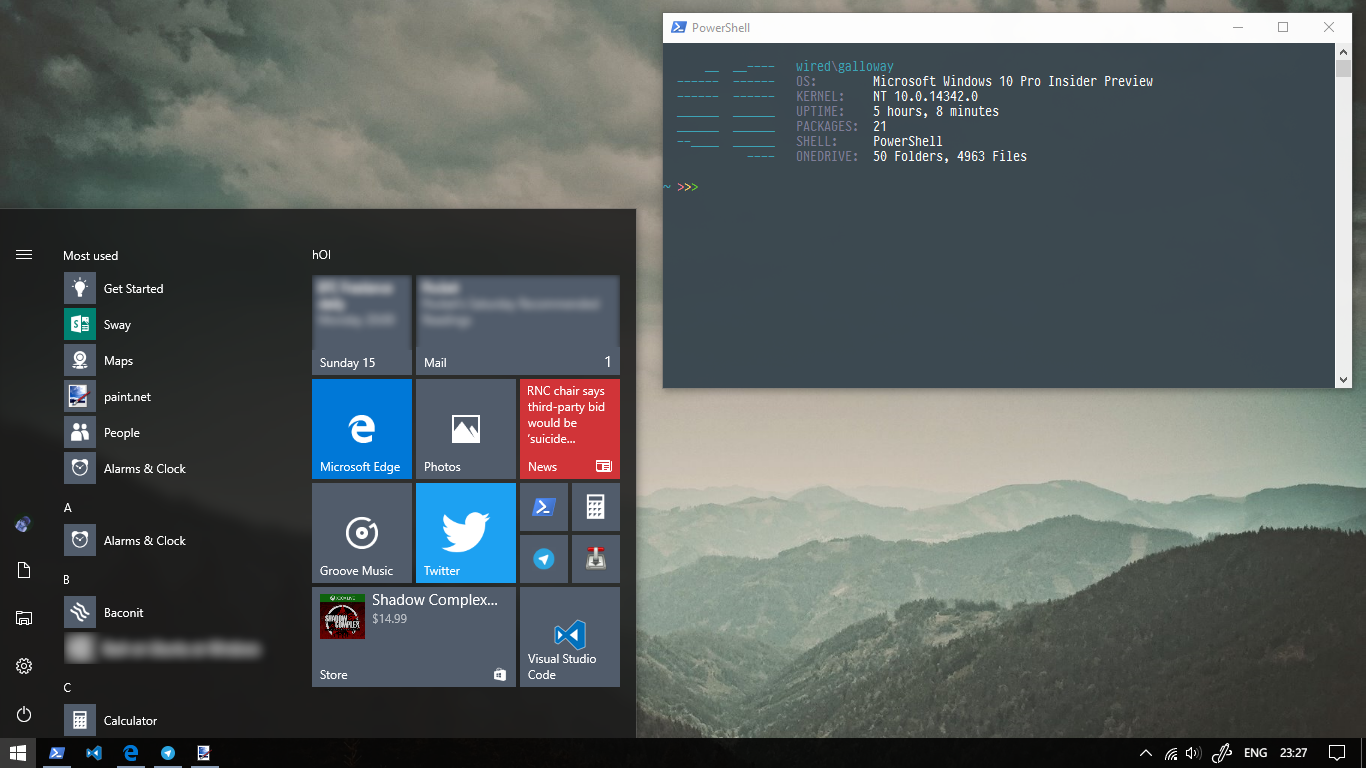
Task: Open Visual Studio Code from the taskbar
Action: point(94,753)
